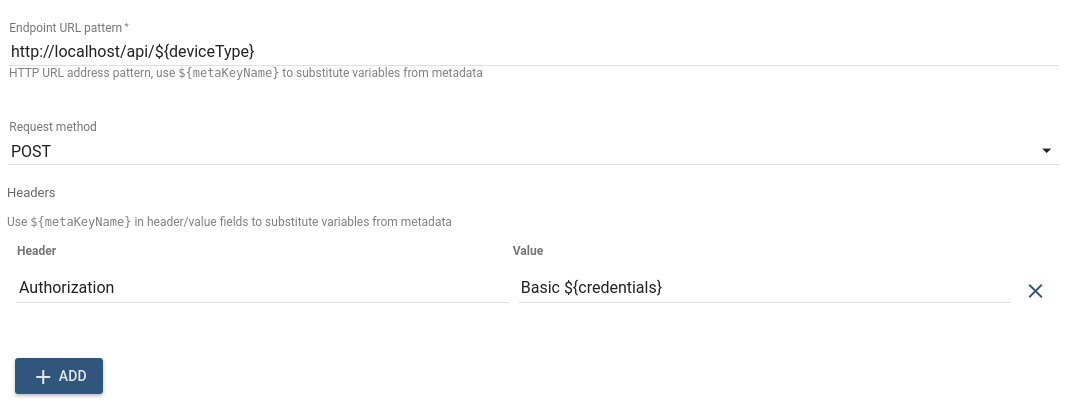Click the word POST in method selector
The width and height of the screenshot is (1067, 409).
31,151
